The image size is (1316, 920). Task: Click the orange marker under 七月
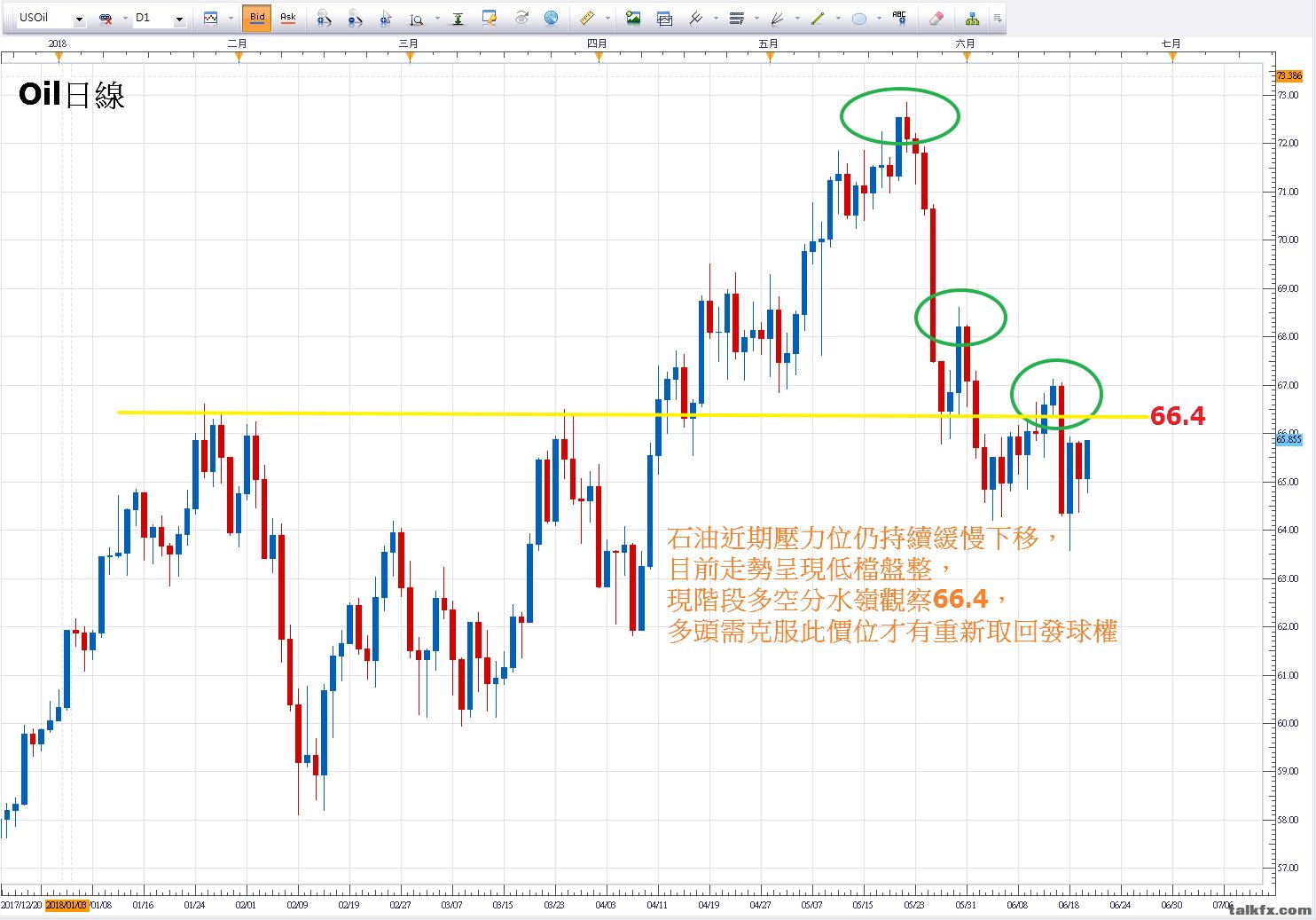pyautogui.click(x=1173, y=57)
